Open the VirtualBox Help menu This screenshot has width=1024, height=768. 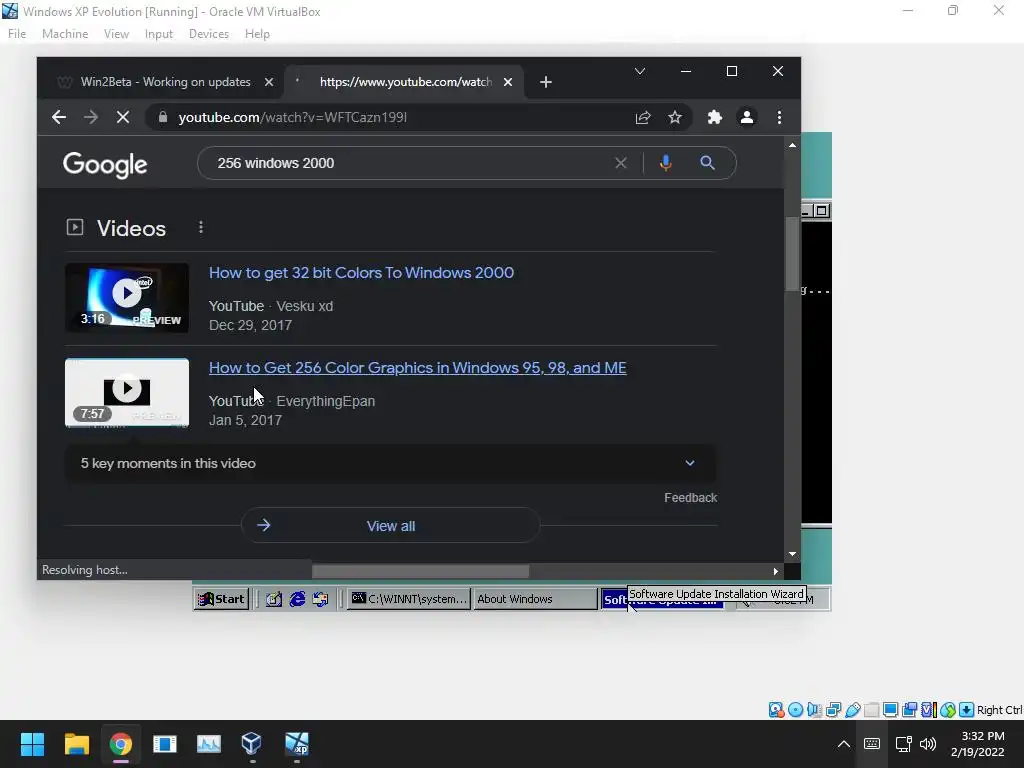point(257,34)
